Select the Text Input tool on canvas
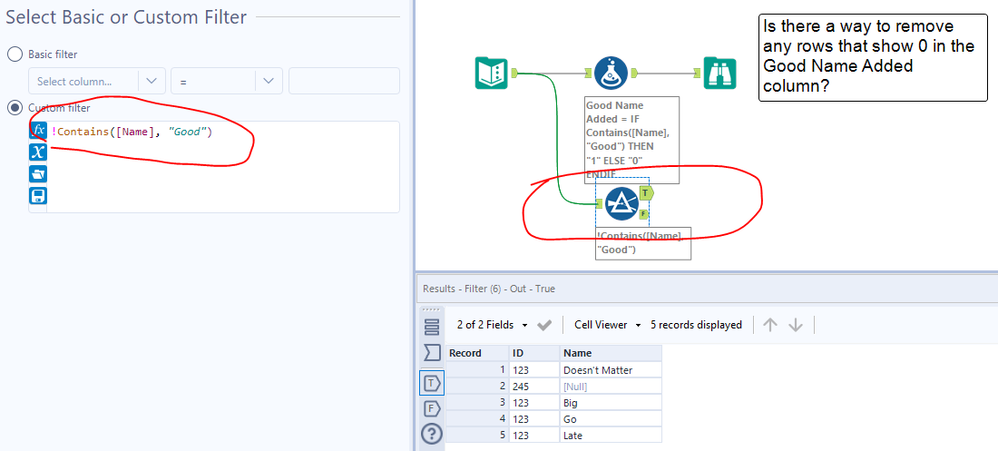This screenshot has width=998, height=451. pos(491,73)
